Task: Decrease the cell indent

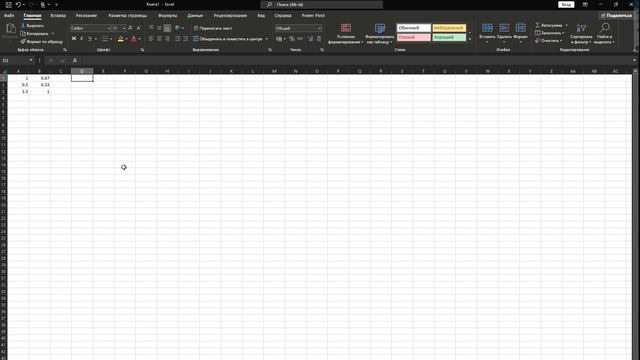Action: [177, 39]
